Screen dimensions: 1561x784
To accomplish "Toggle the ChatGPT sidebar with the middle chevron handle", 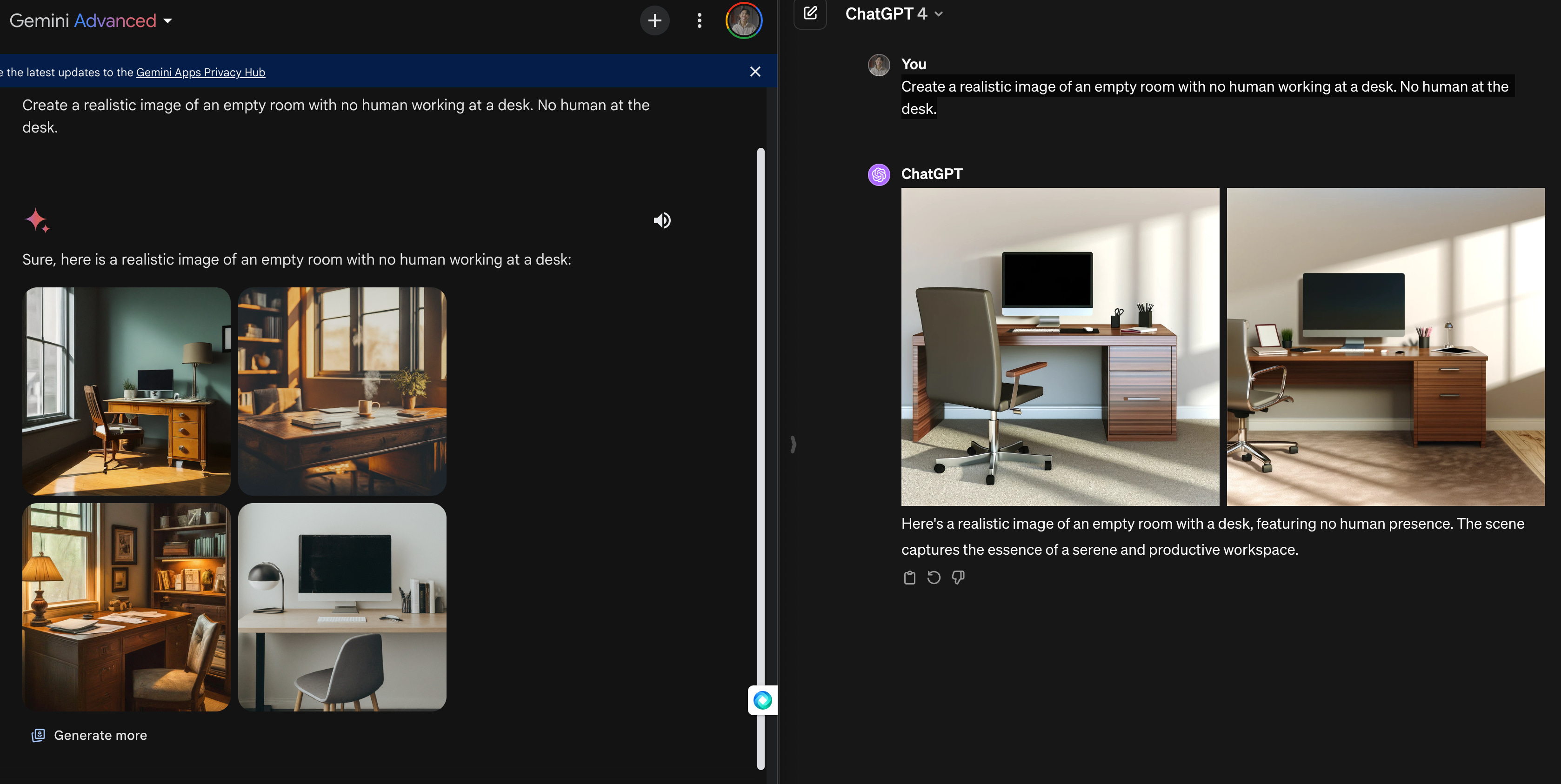I will coord(793,445).
